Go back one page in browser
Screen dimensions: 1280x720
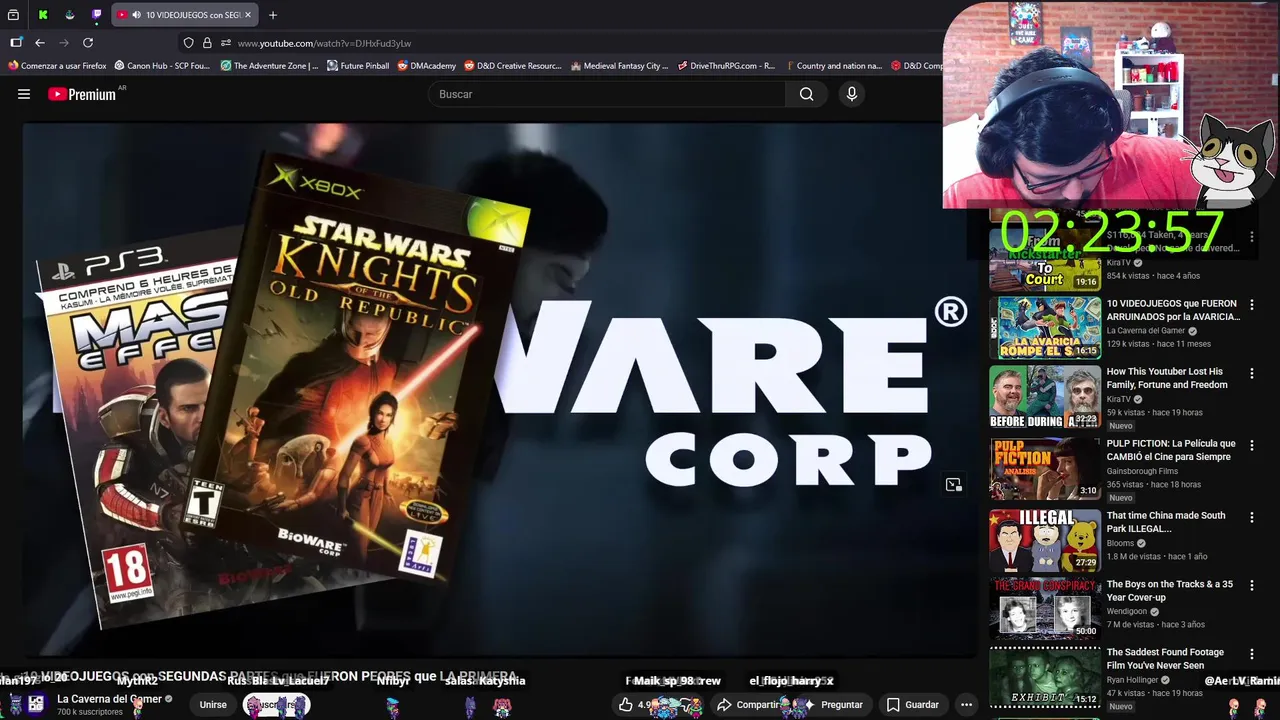(40, 43)
